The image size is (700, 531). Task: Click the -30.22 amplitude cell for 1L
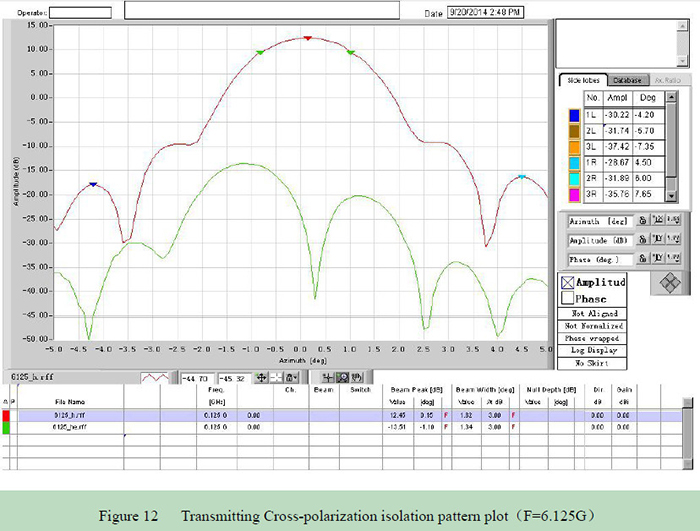pyautogui.click(x=618, y=115)
